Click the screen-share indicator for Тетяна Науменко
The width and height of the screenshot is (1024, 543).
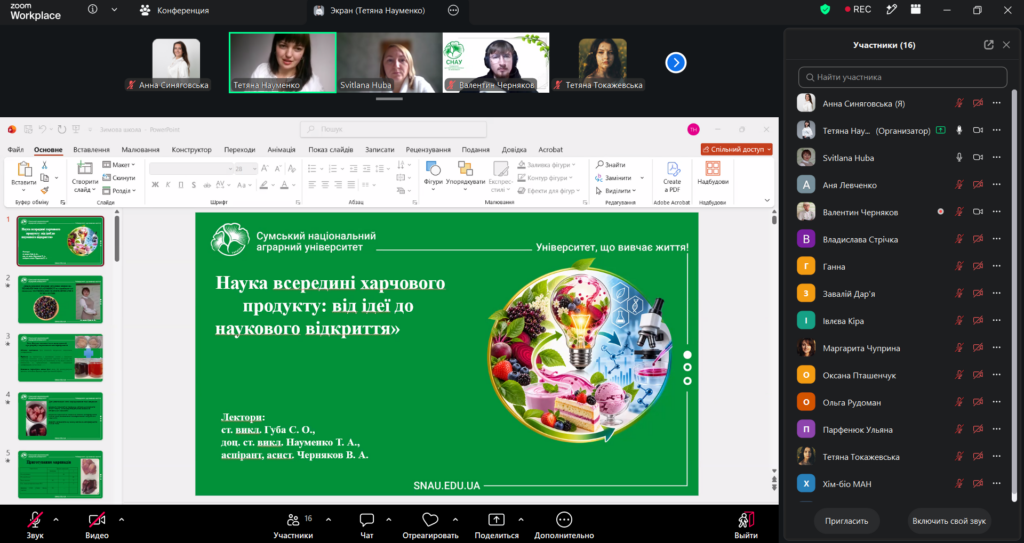click(940, 130)
